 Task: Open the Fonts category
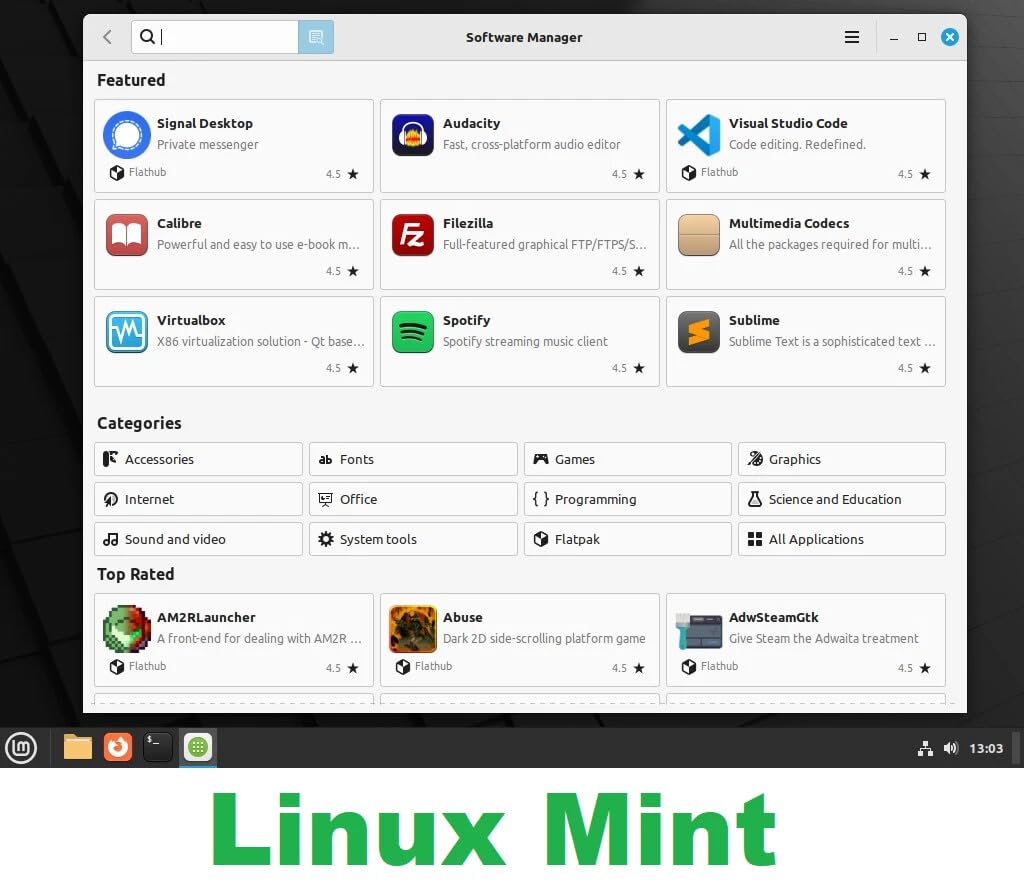(413, 459)
